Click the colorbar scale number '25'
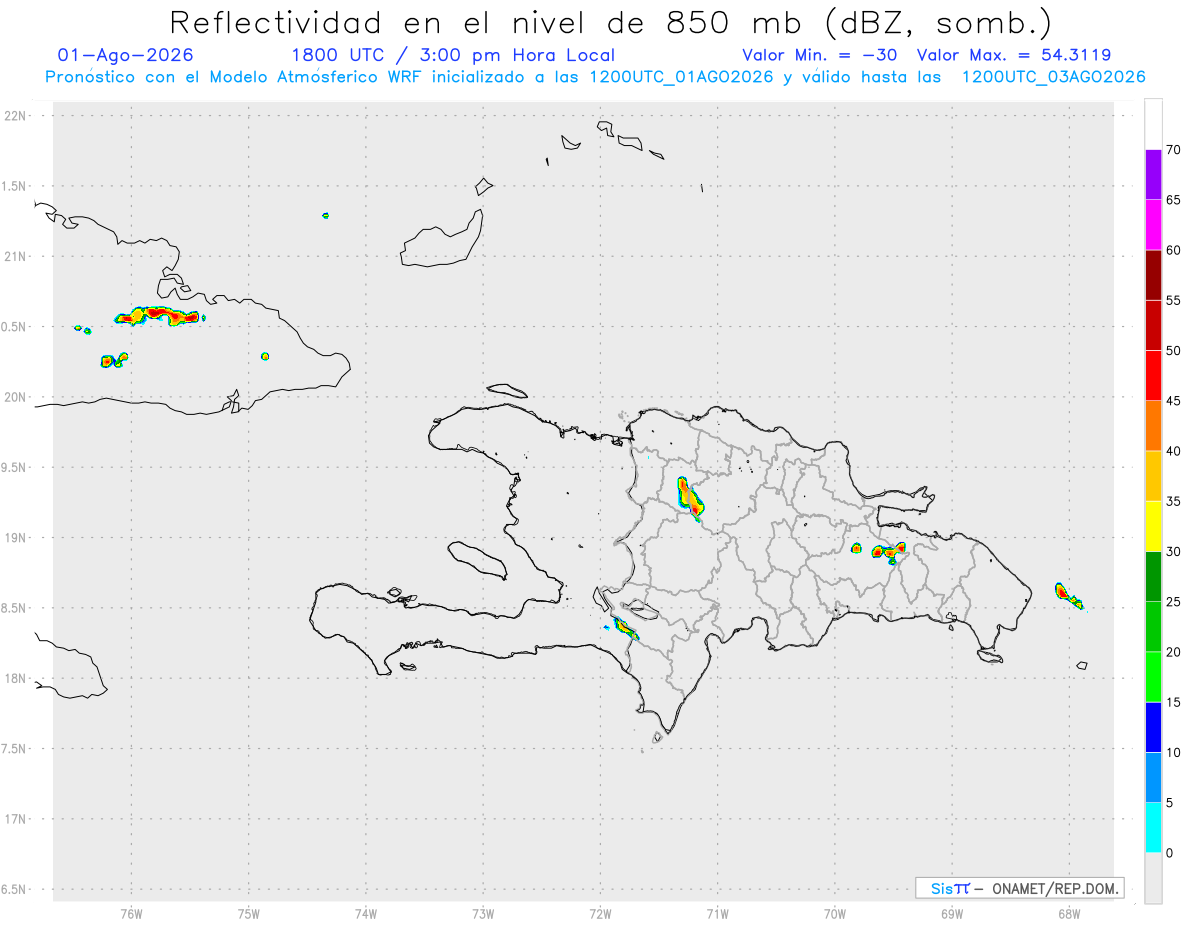 pyautogui.click(x=1173, y=602)
